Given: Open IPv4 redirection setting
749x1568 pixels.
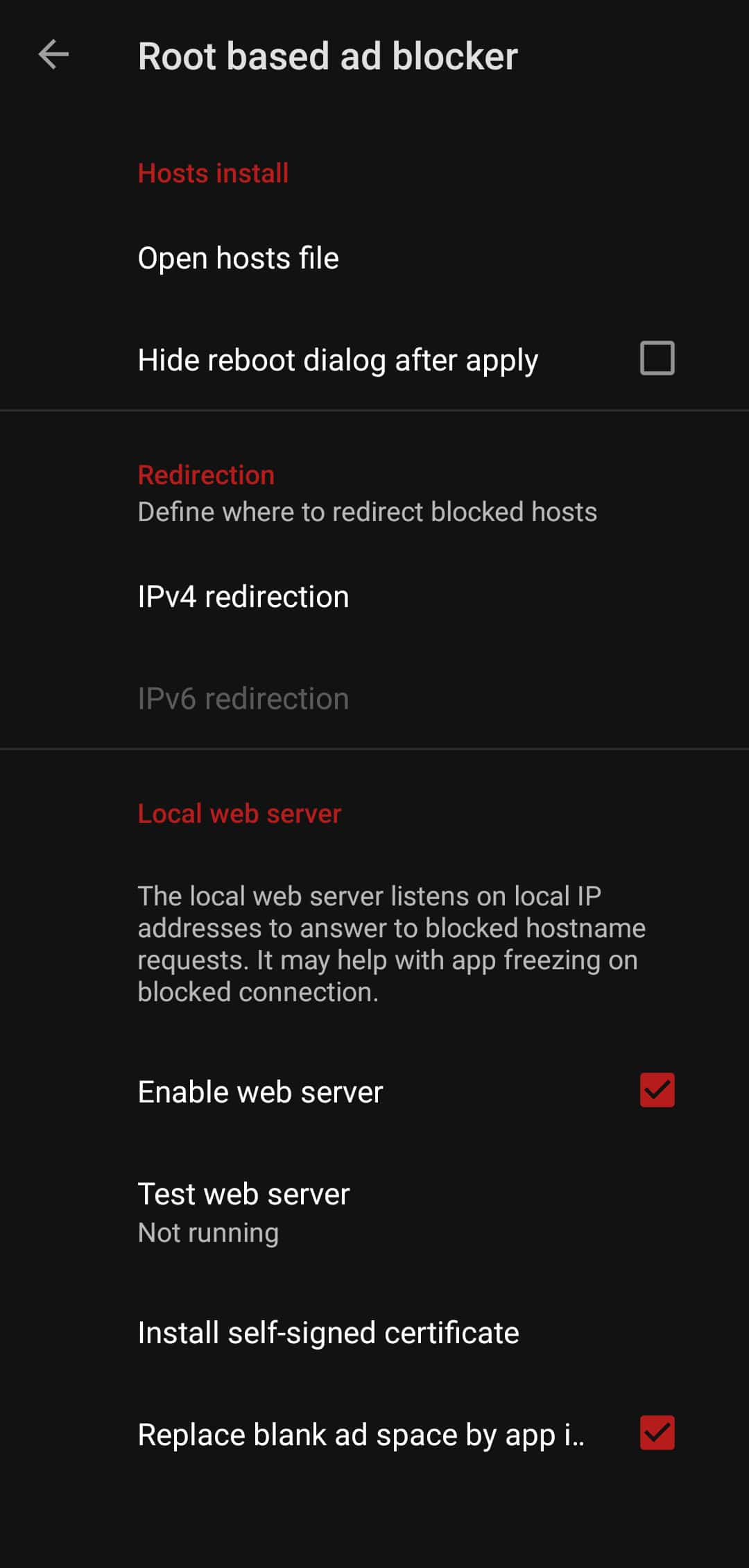Looking at the screenshot, I should [x=243, y=597].
